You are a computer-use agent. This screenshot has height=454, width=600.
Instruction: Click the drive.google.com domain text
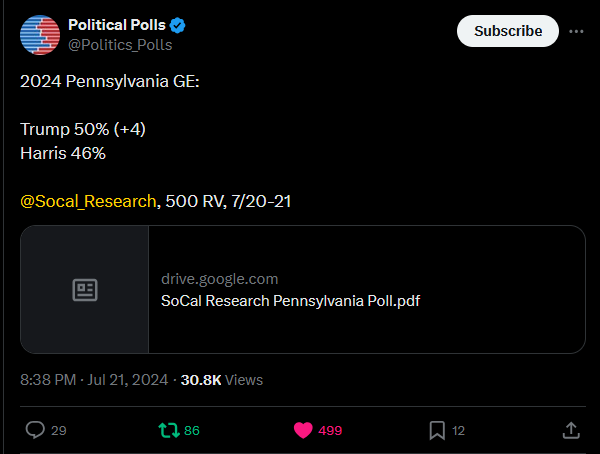pos(219,279)
